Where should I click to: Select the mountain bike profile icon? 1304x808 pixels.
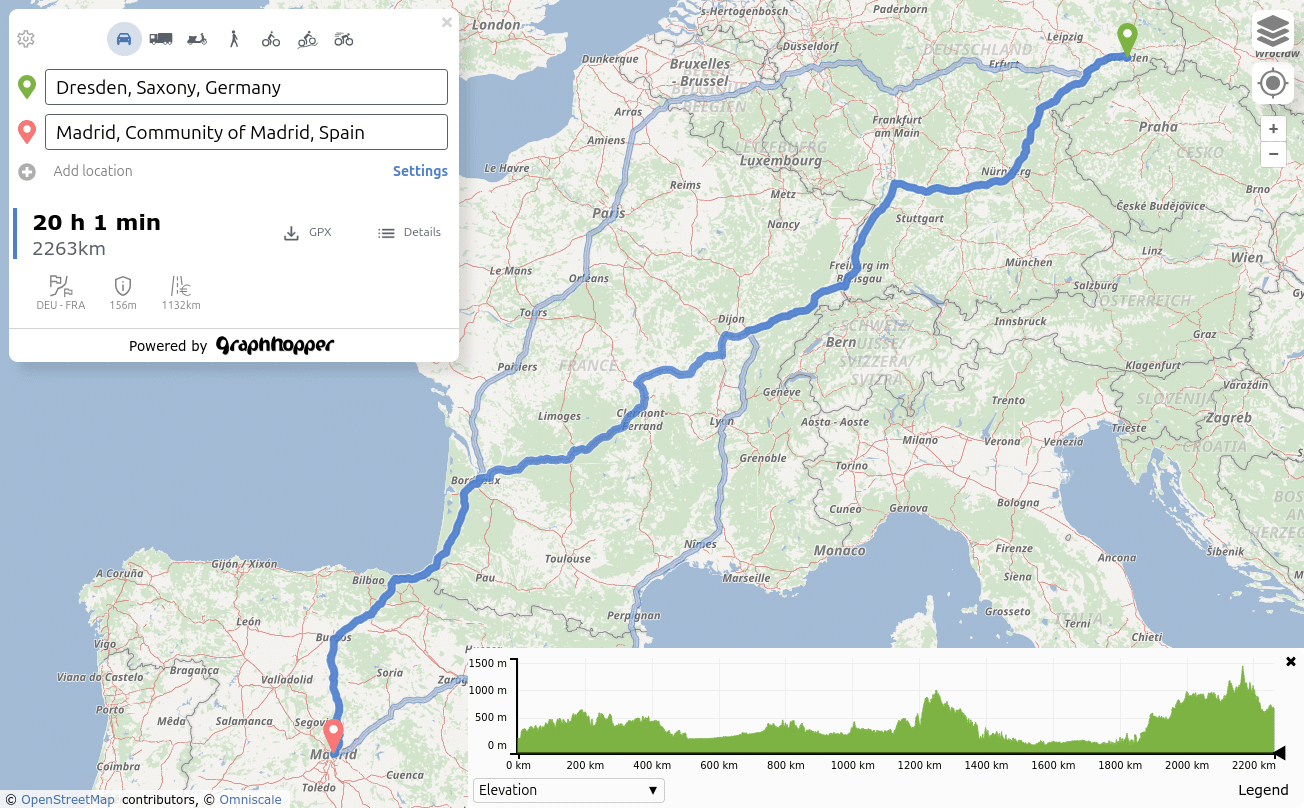(307, 39)
